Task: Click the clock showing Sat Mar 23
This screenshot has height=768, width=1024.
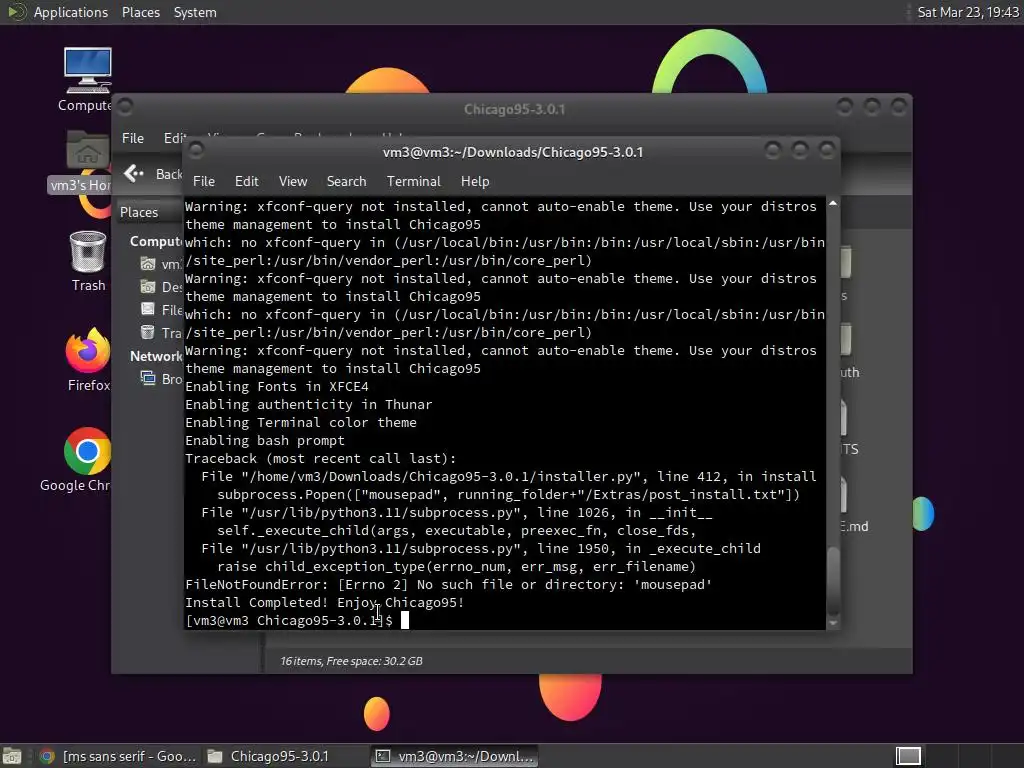Action: (968, 12)
